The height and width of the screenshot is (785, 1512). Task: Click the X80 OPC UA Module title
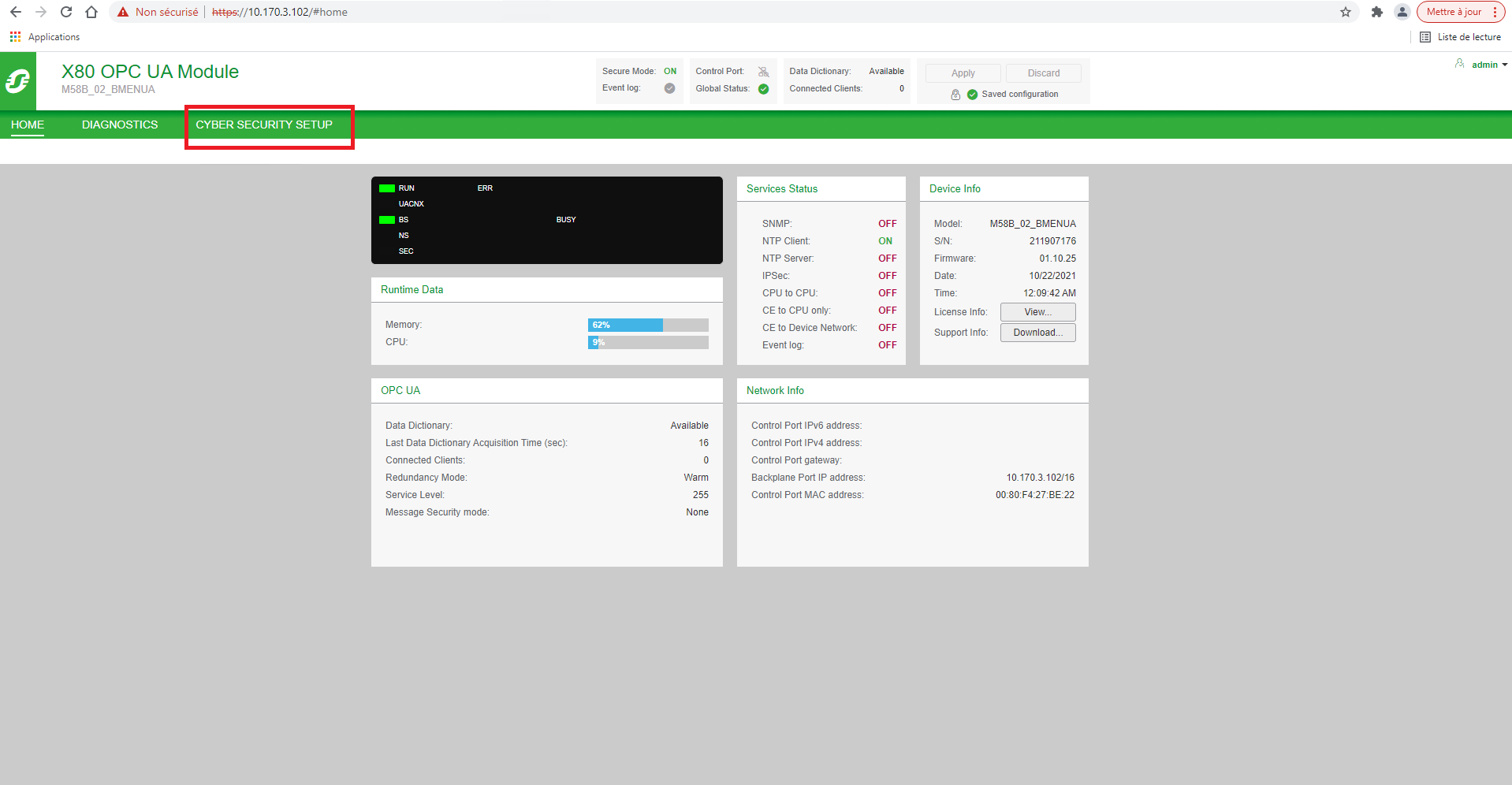click(x=150, y=72)
